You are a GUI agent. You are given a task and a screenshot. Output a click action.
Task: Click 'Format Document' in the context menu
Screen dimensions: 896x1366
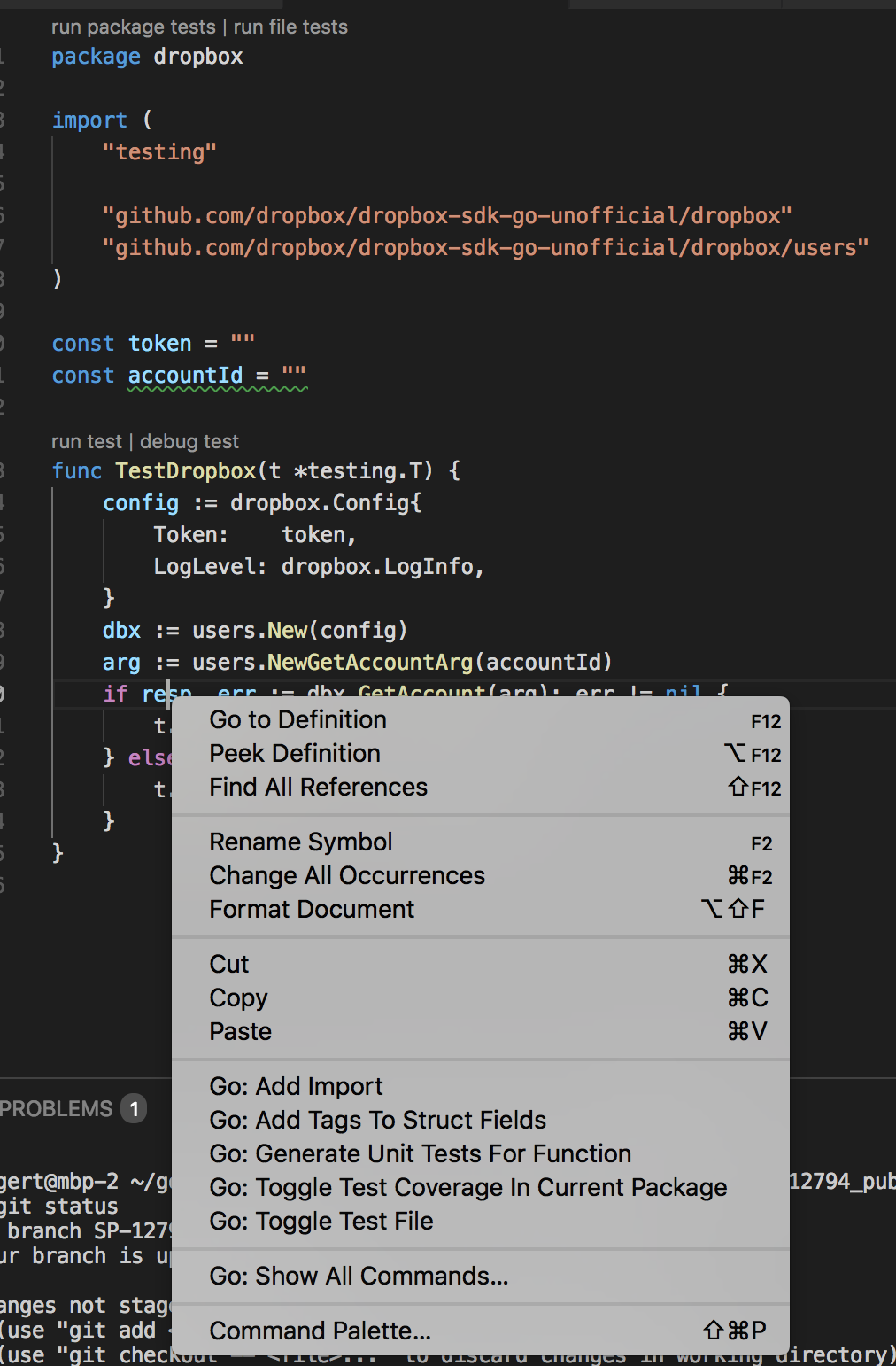[311, 909]
